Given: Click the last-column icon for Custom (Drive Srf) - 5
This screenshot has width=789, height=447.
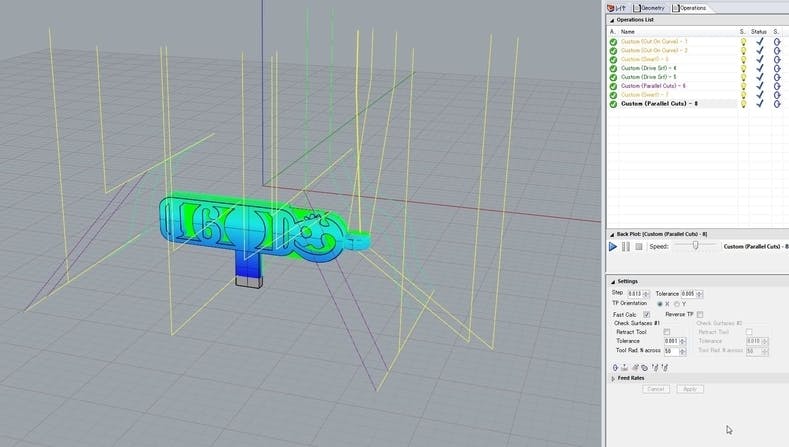Looking at the screenshot, I should 777,77.
